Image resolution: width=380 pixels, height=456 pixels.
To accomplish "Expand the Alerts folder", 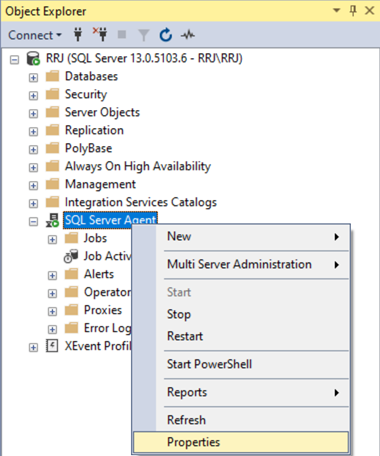I will coord(52,276).
